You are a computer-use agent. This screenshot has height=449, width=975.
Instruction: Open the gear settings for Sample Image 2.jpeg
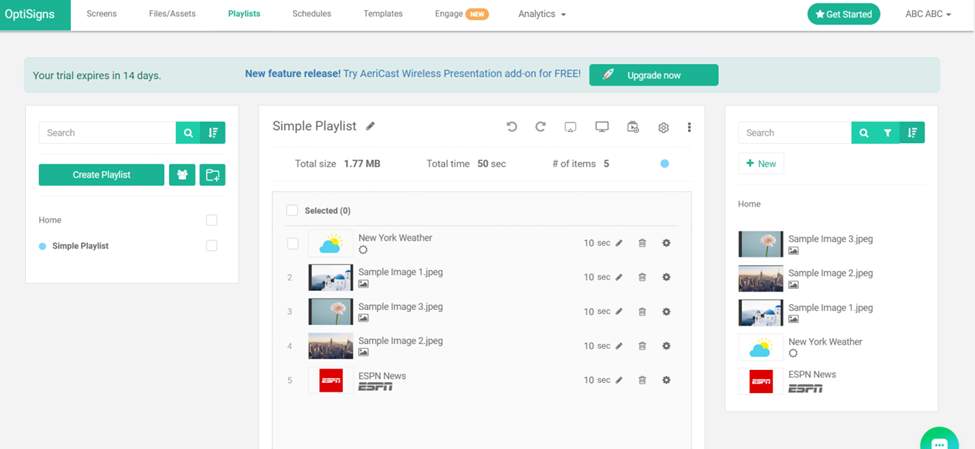pyautogui.click(x=666, y=346)
